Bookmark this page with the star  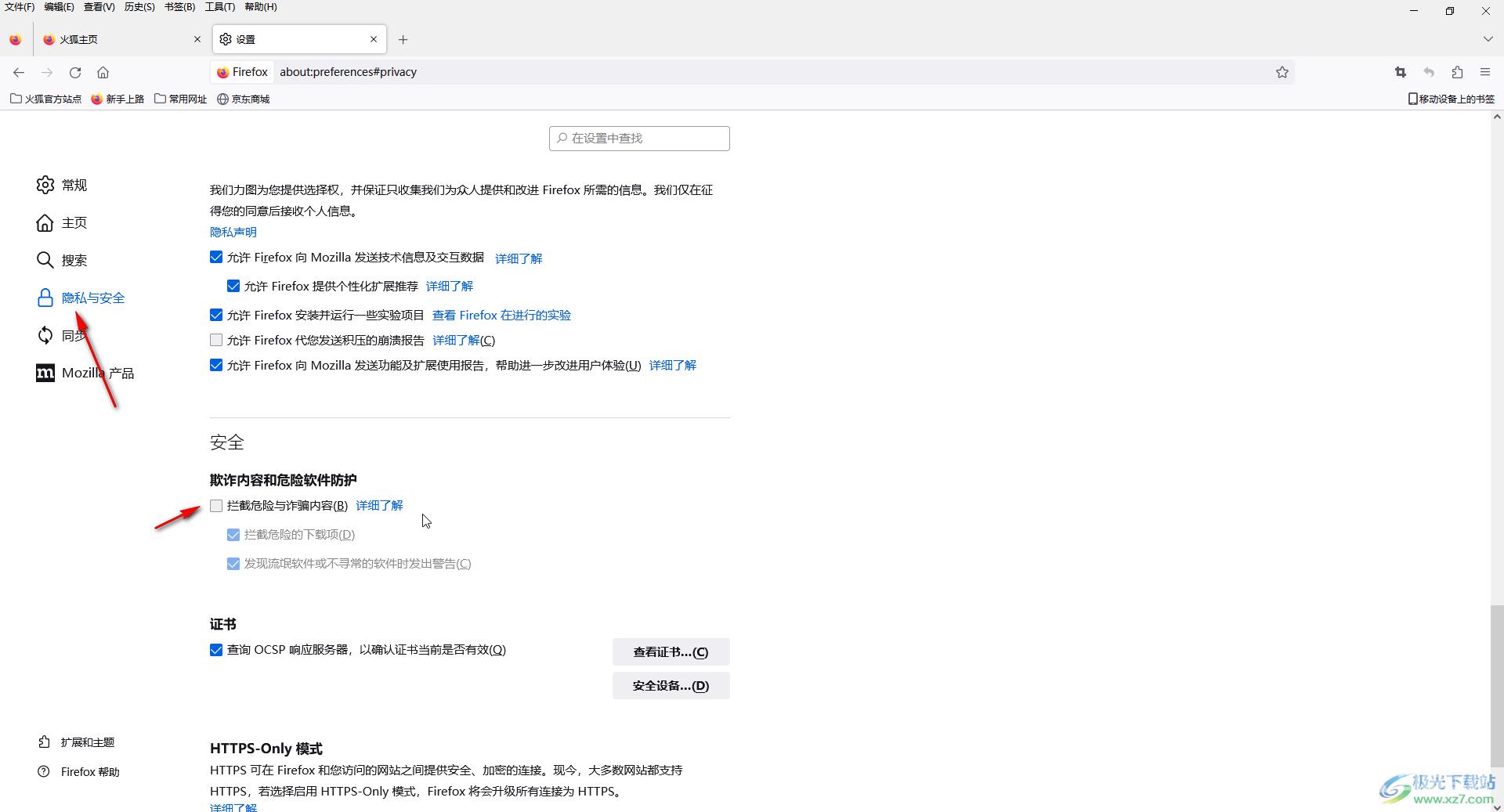(x=1282, y=72)
